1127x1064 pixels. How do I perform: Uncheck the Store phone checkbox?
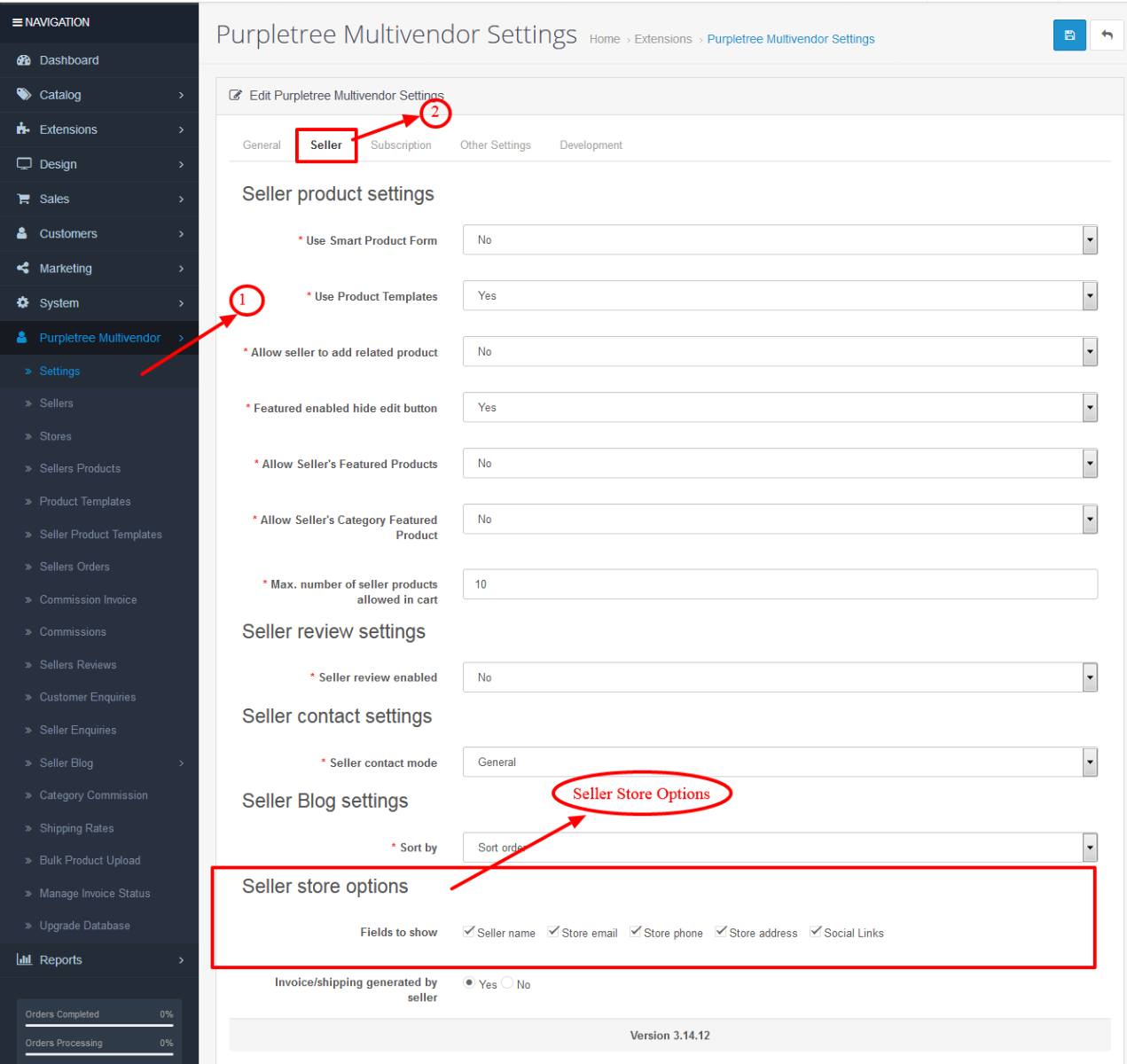coord(636,931)
